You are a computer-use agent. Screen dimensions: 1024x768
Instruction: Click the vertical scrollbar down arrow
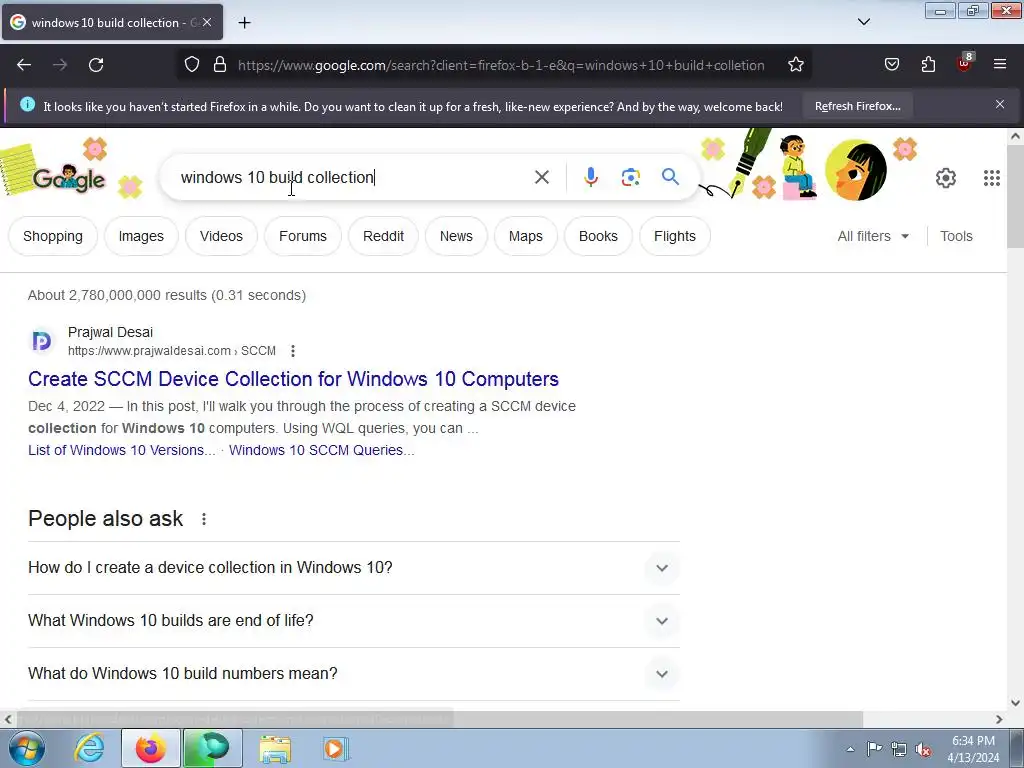coord(1015,703)
